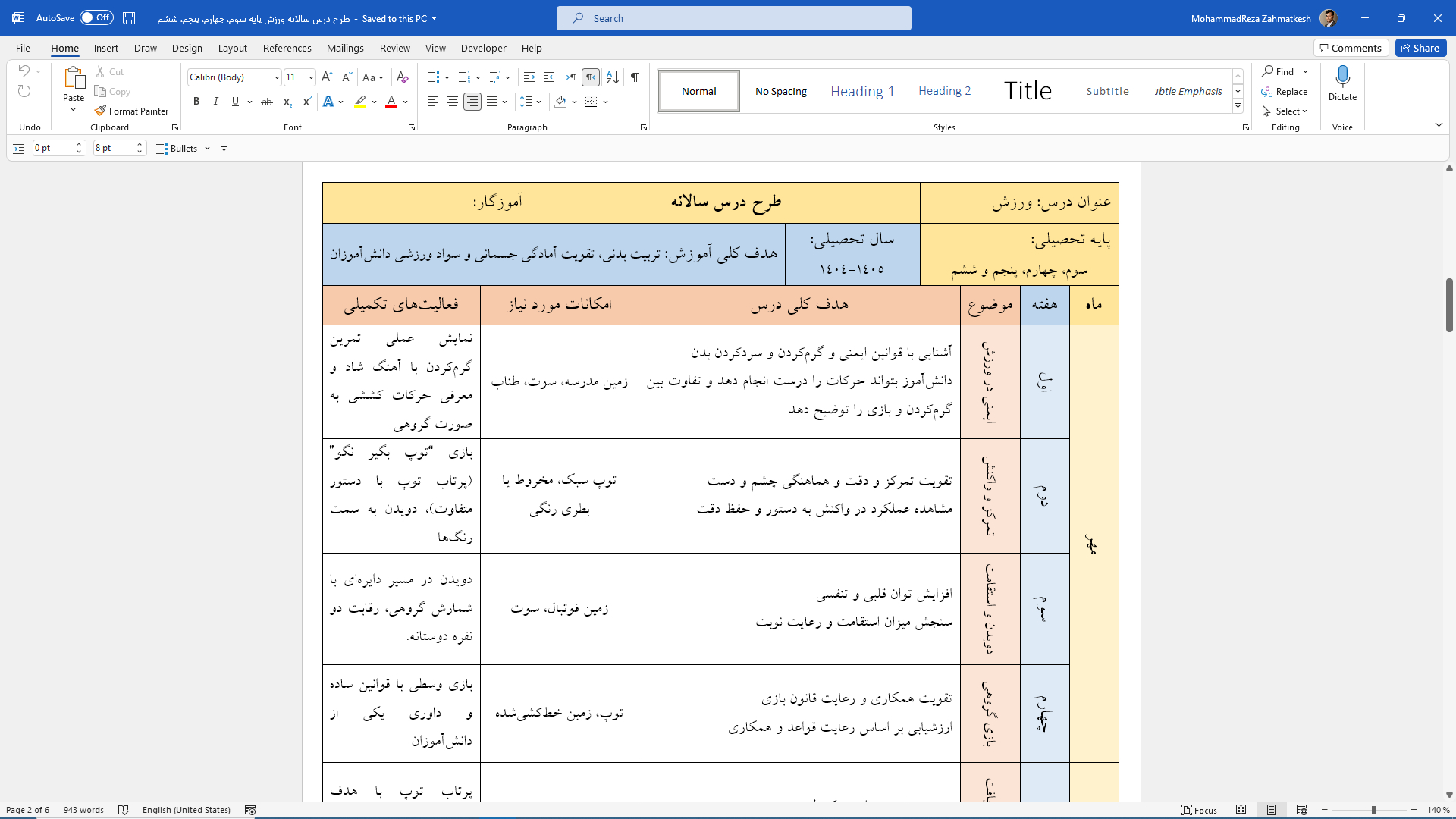Screen dimensions: 1456x819
Task: Open the Comments panel
Action: pos(1350,47)
